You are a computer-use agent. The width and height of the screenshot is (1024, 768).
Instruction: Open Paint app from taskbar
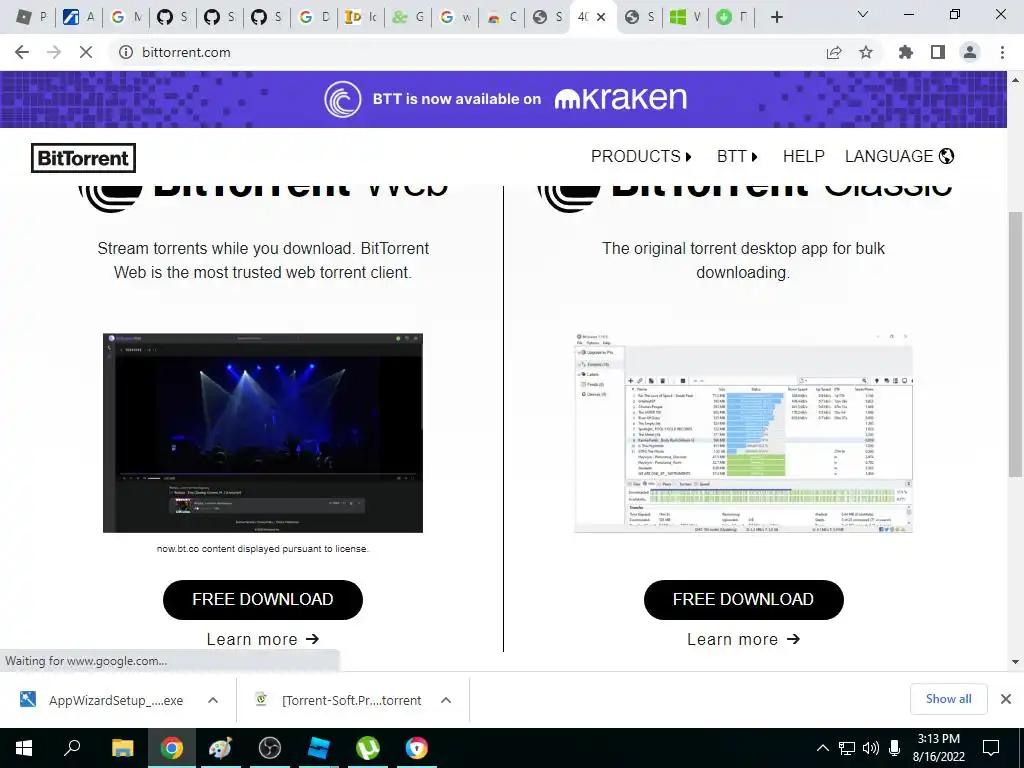pos(220,748)
